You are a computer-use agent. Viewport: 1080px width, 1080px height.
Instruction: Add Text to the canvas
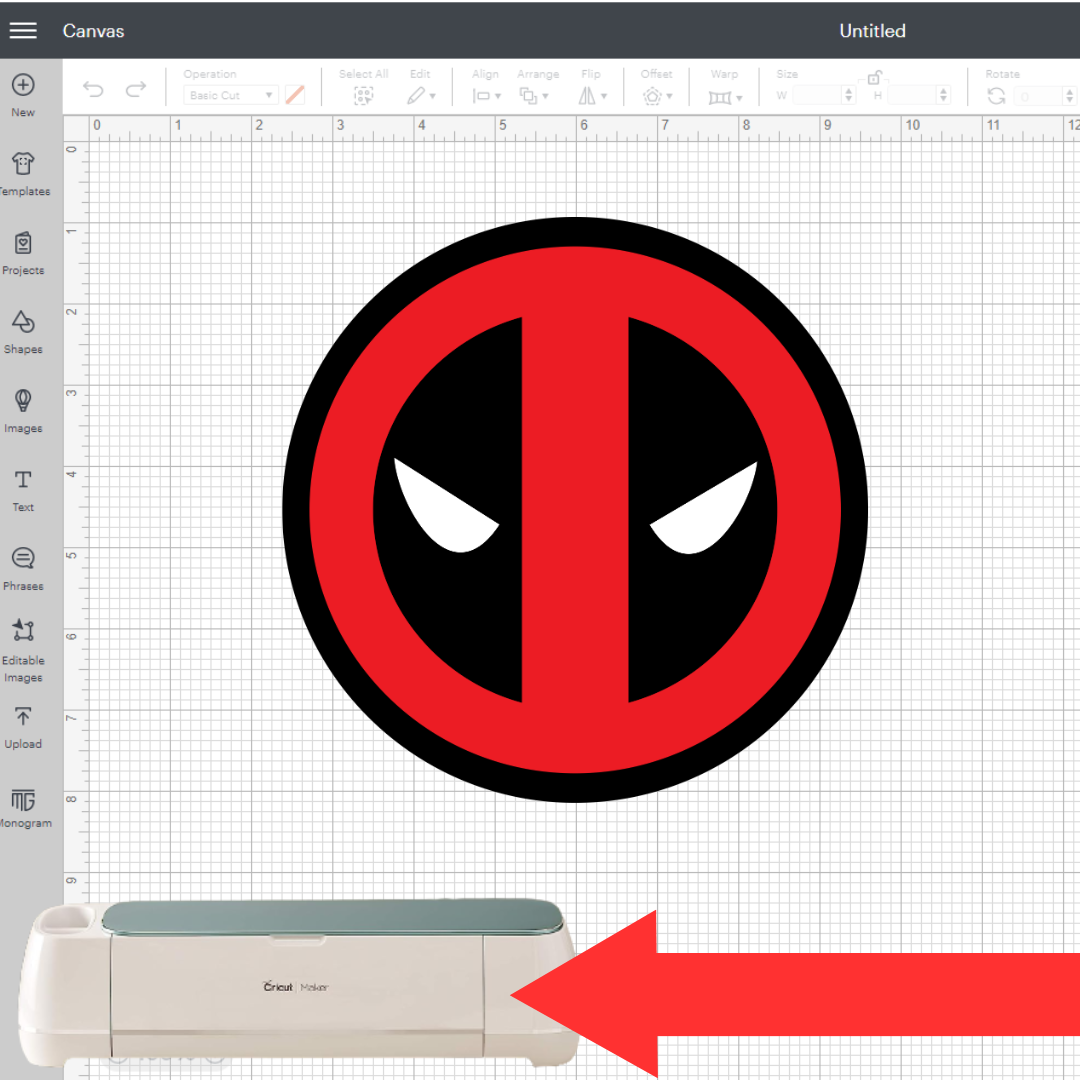coord(23,490)
